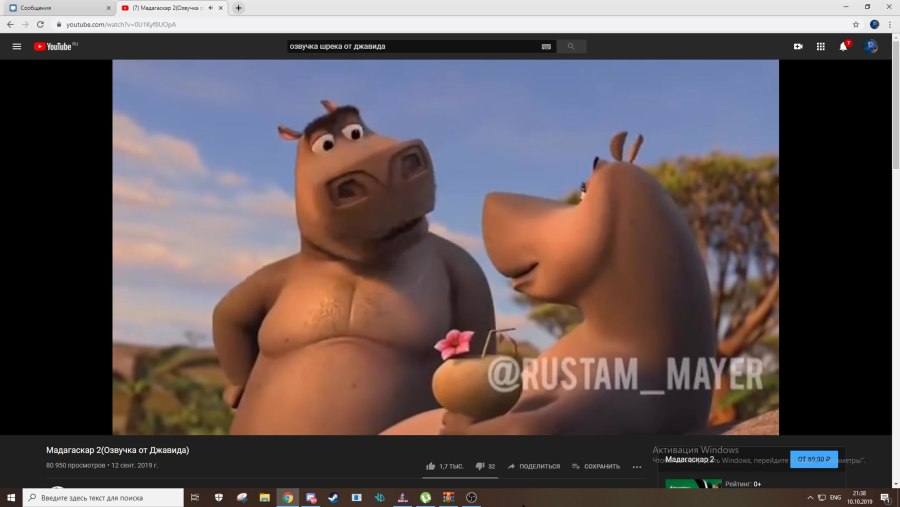Open the notifications bell
900x507 pixels.
(843, 47)
